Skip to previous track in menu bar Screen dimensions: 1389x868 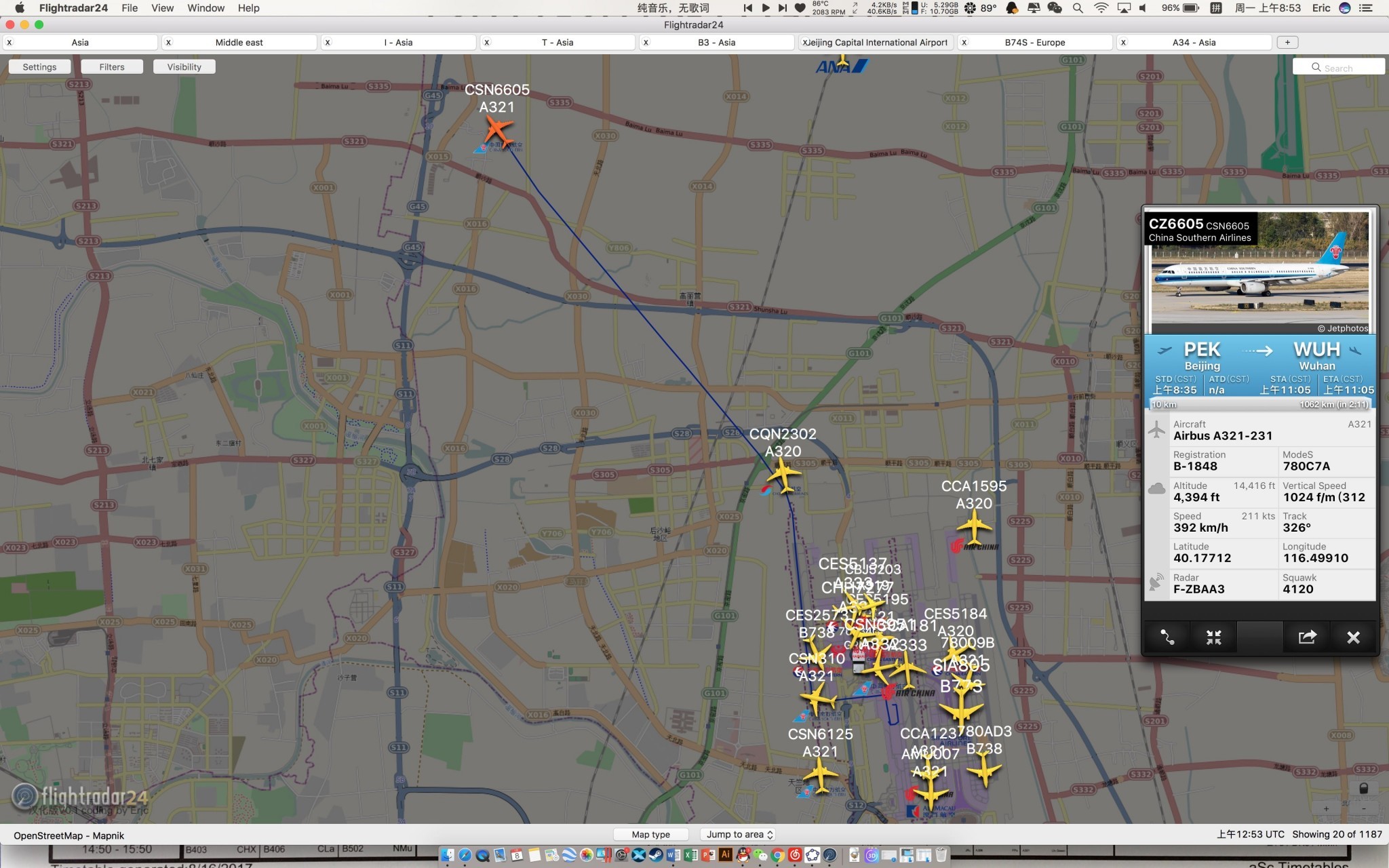point(747,8)
